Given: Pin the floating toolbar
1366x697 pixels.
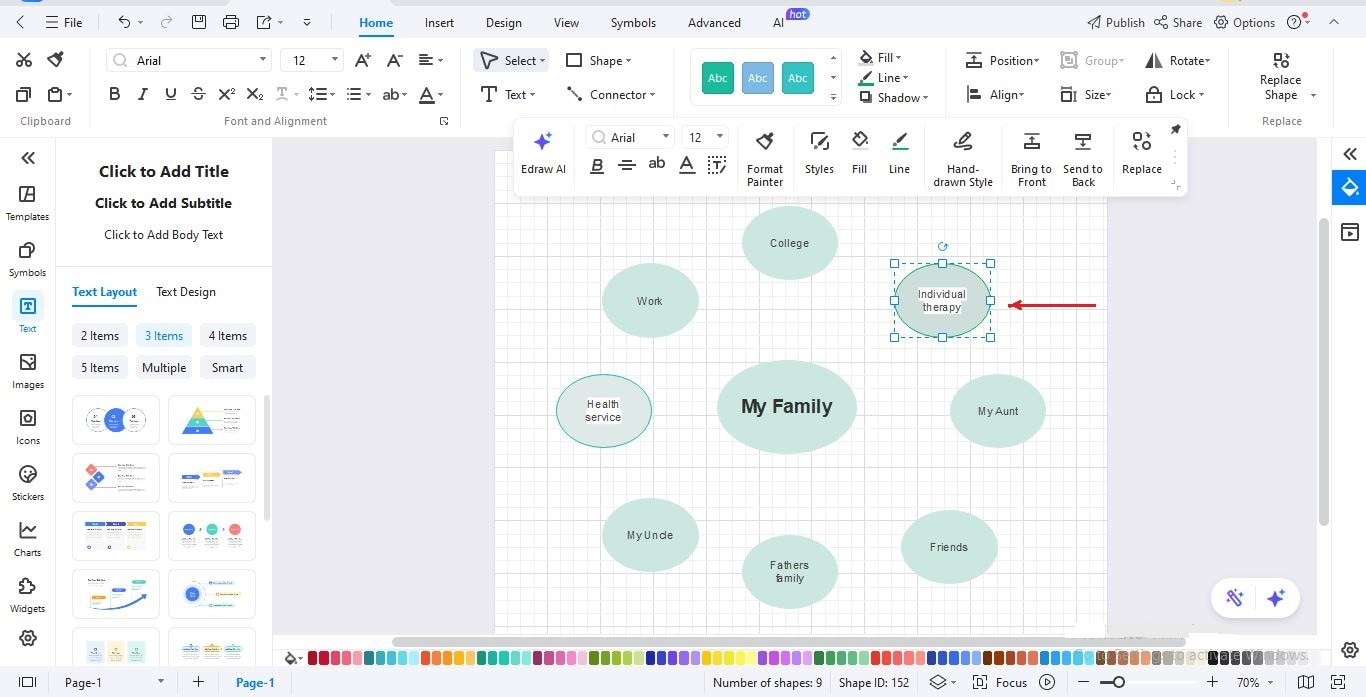Looking at the screenshot, I should point(1176,129).
